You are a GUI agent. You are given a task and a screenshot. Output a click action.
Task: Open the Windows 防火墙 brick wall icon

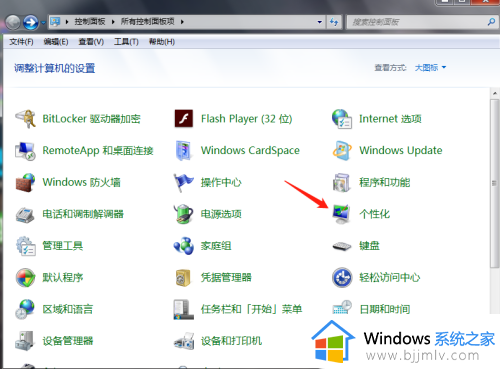pyautogui.click(x=25, y=182)
